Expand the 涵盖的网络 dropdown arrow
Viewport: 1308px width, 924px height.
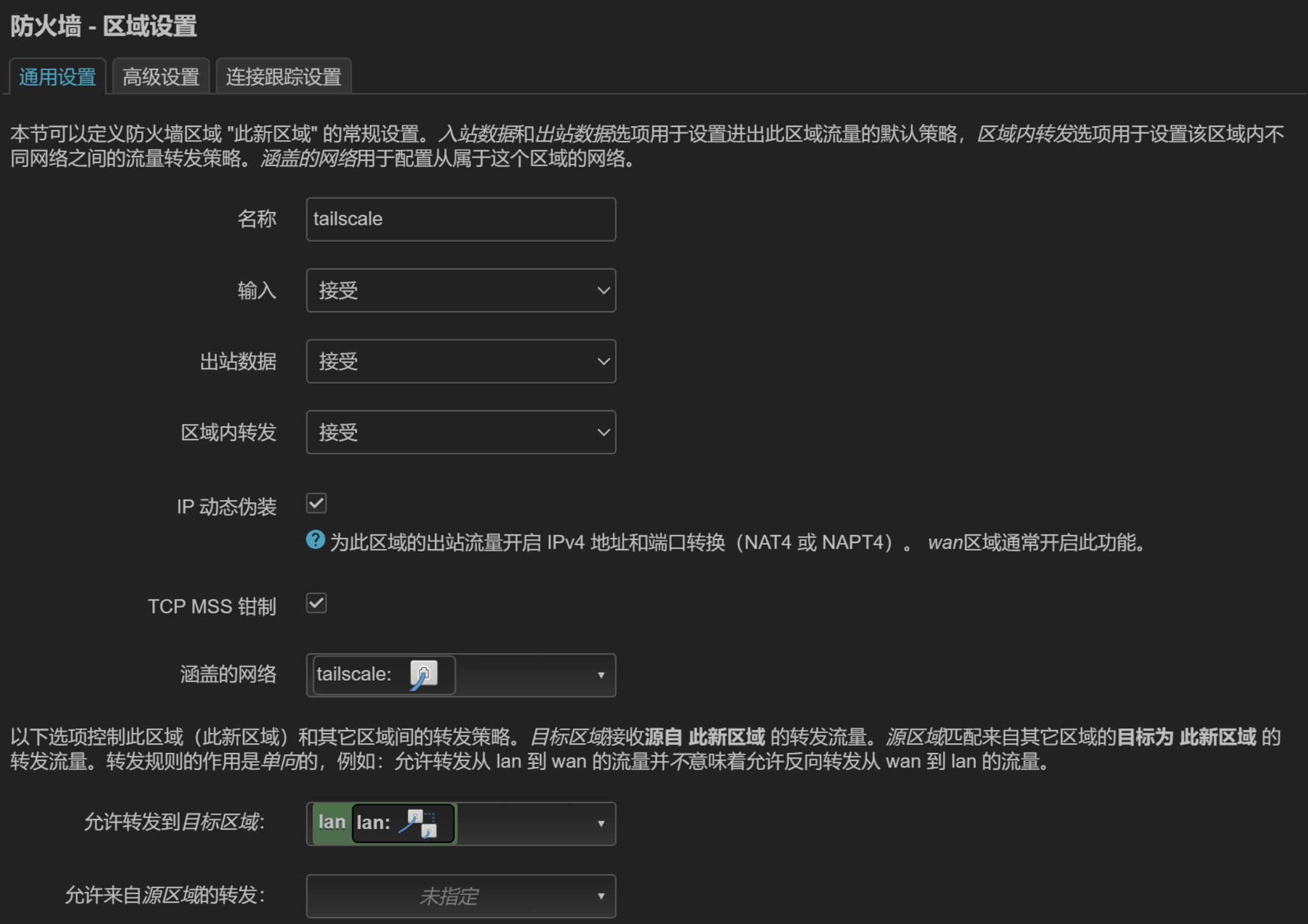coord(600,675)
